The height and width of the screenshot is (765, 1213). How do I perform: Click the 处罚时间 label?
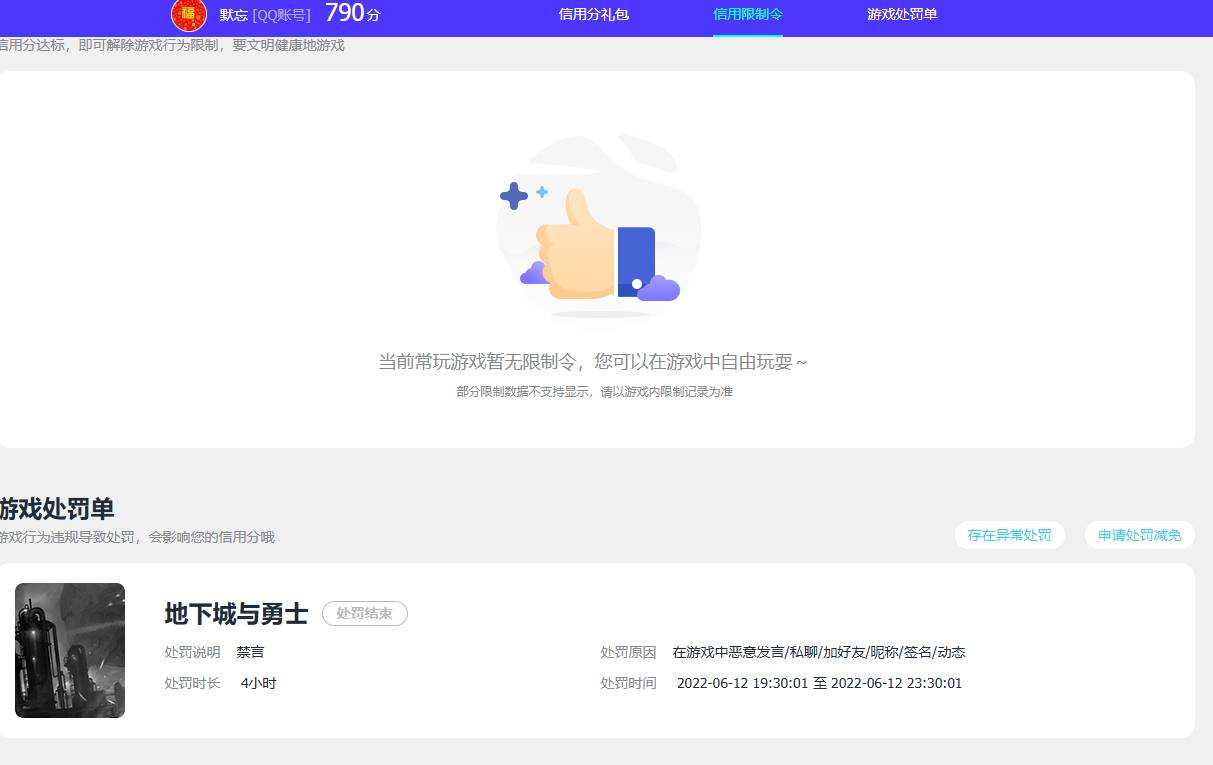628,683
